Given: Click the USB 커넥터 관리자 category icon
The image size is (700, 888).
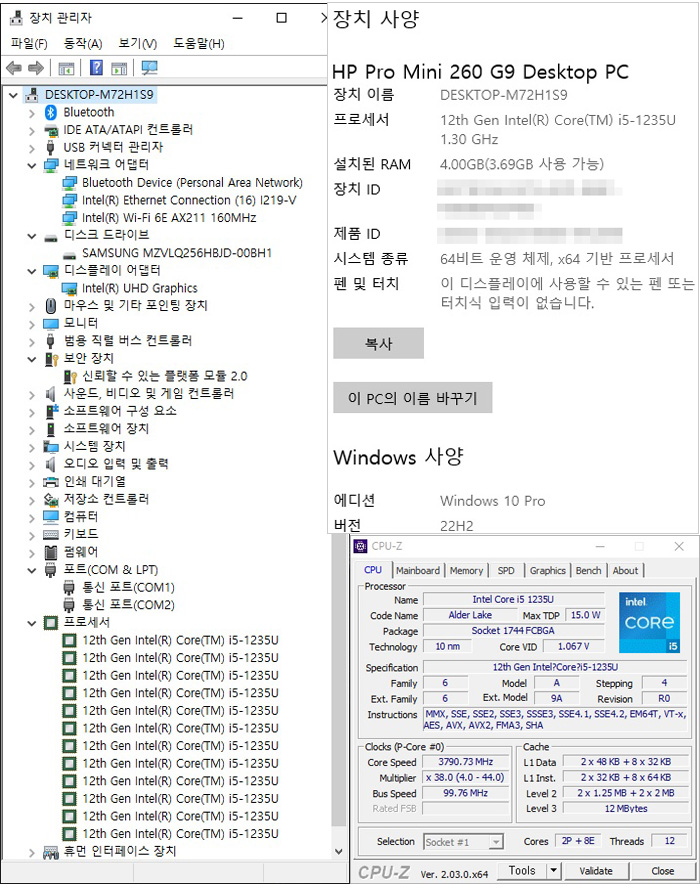Looking at the screenshot, I should click(x=50, y=147).
